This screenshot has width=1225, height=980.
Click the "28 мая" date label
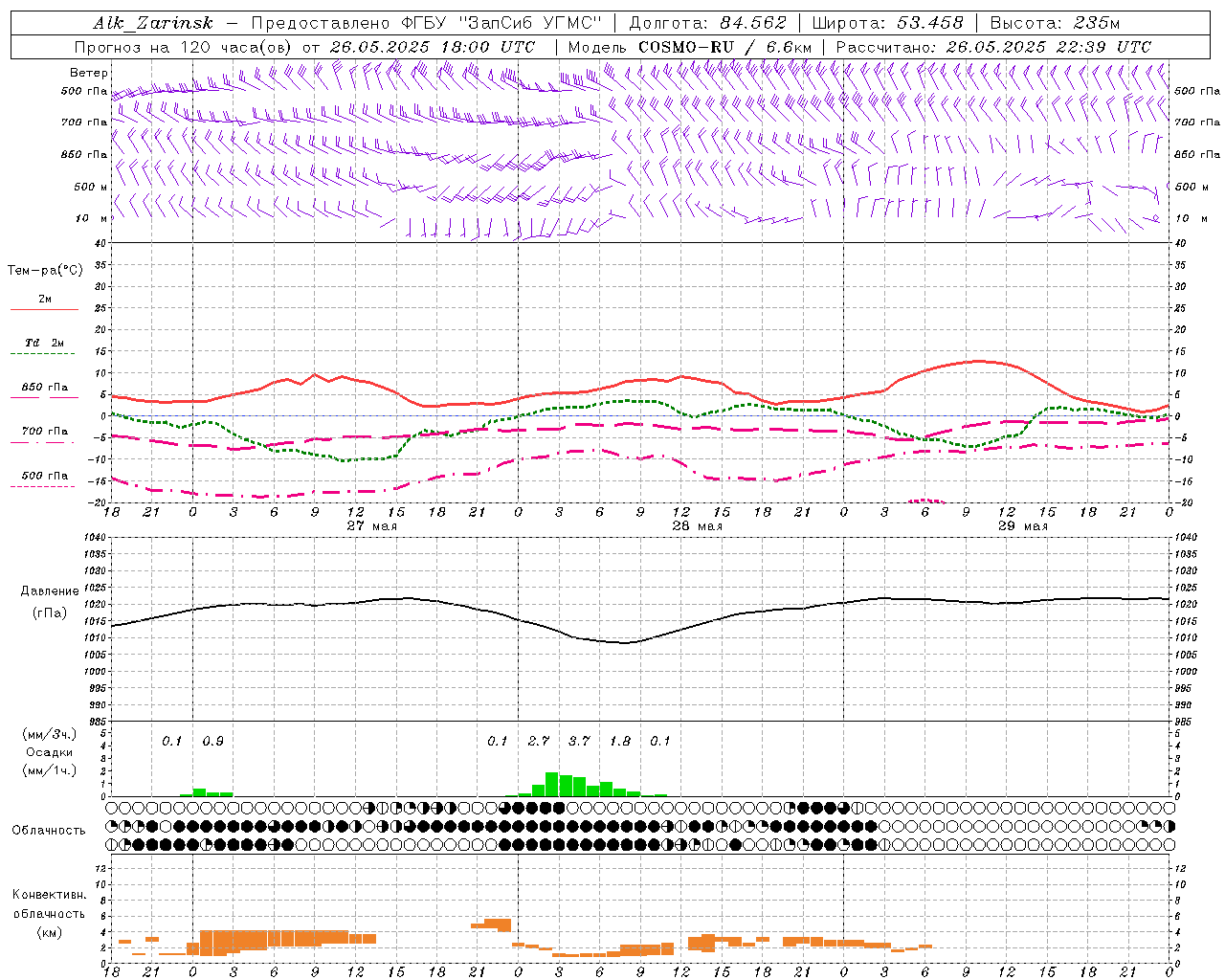click(697, 526)
